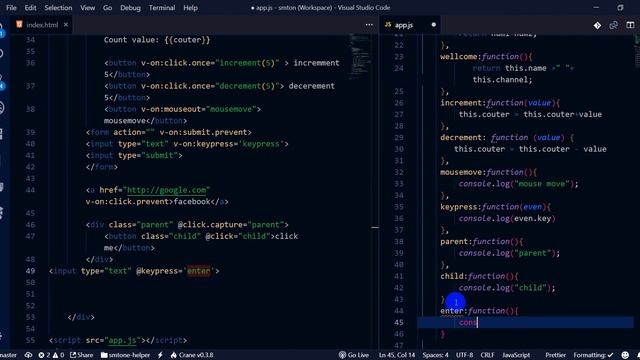Image resolution: width=640 pixels, height=360 pixels.
Task: Show the 0 warnings in status bar
Action: (58, 355)
